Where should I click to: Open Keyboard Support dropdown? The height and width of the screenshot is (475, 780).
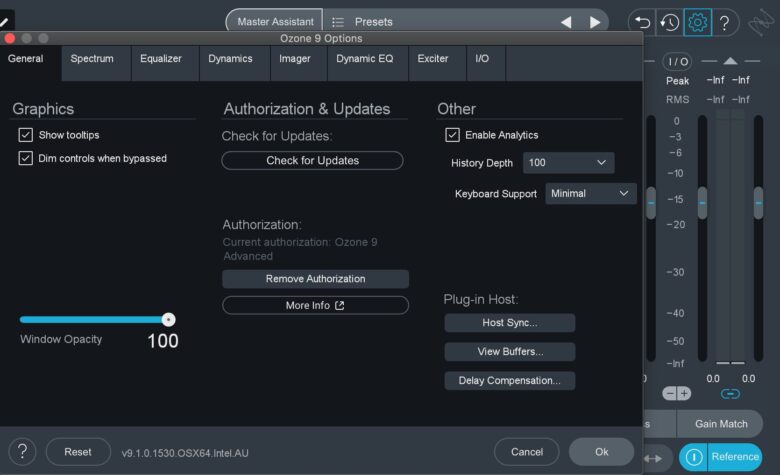coord(590,193)
